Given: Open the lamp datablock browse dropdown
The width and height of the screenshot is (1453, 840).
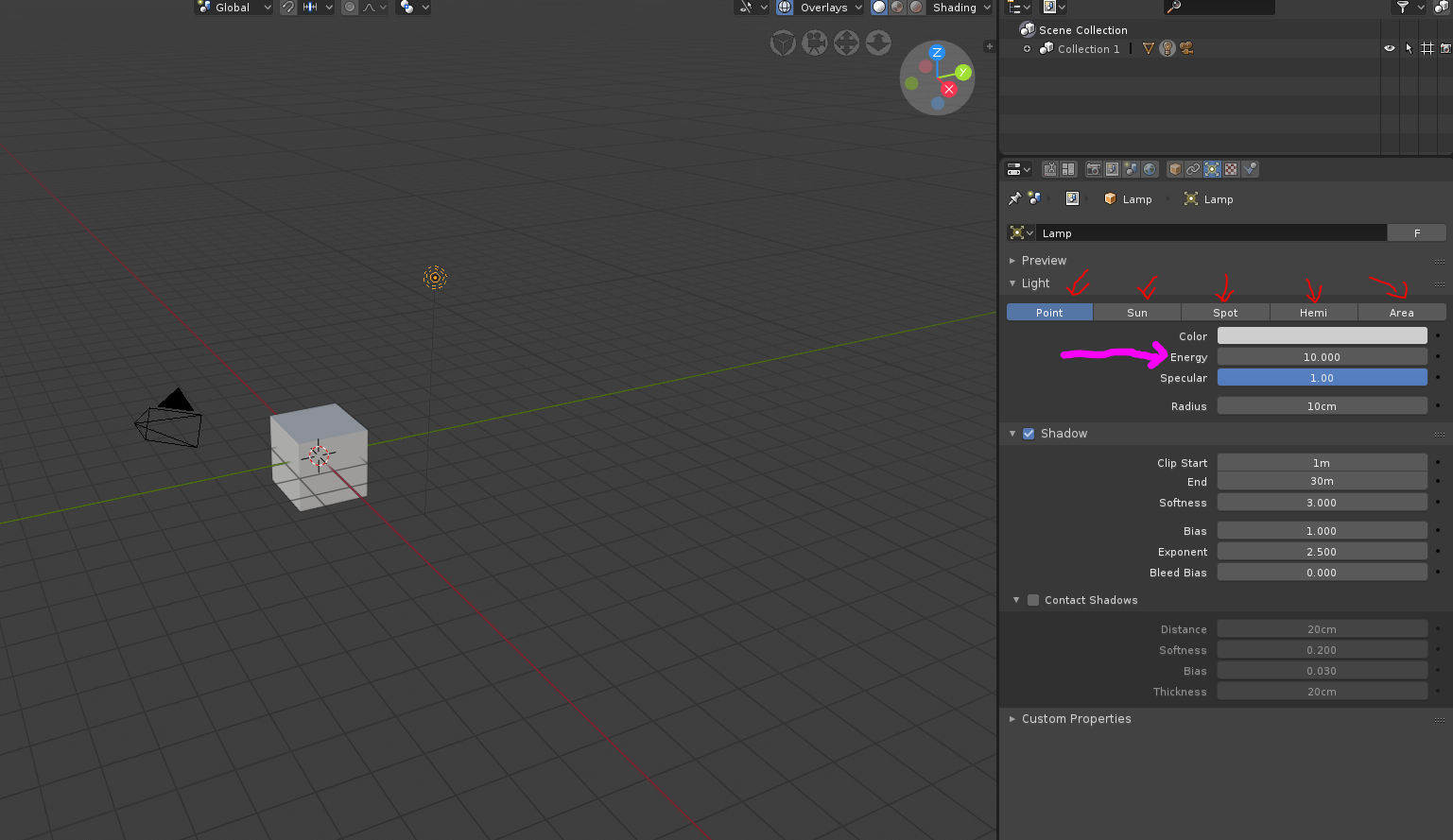Looking at the screenshot, I should pos(1022,232).
